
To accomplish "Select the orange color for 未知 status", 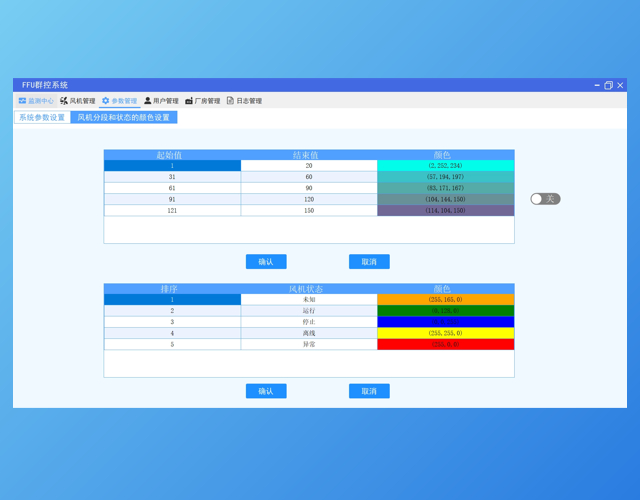I will click(x=445, y=300).
